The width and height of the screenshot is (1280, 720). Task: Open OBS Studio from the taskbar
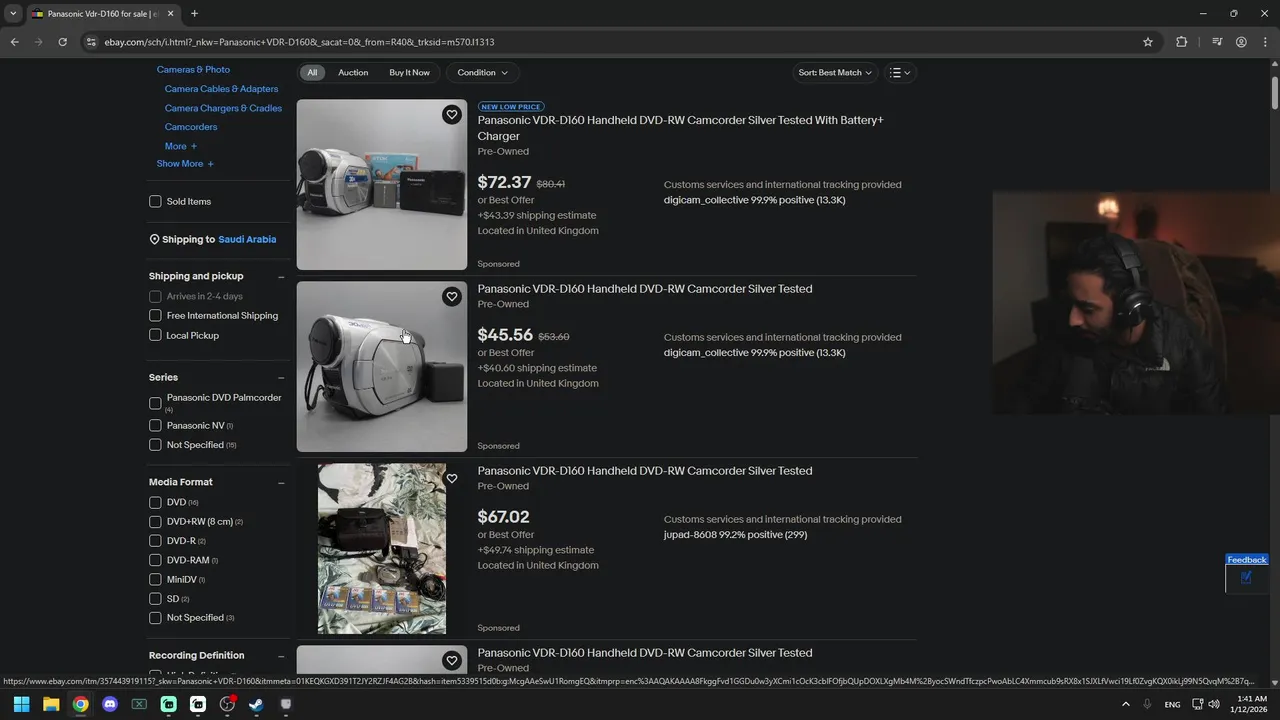pyautogui.click(x=227, y=704)
